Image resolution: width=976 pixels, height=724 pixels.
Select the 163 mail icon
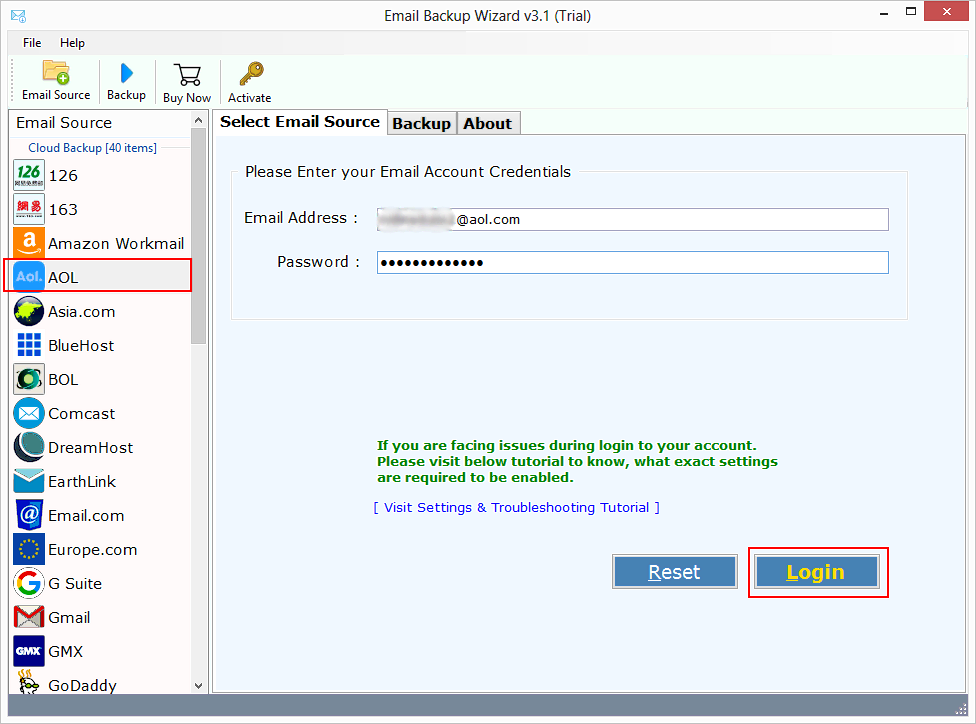tap(29, 209)
